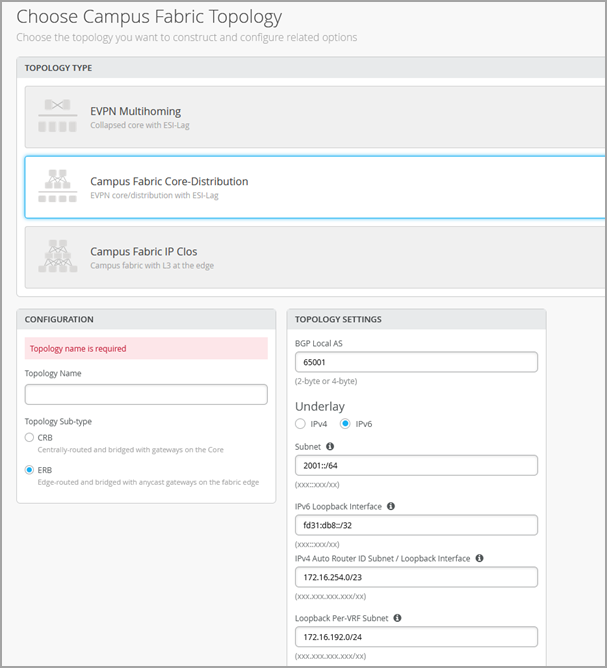Choose IPv6 for the underlay
Viewport: 607px width, 668px height.
coord(346,424)
